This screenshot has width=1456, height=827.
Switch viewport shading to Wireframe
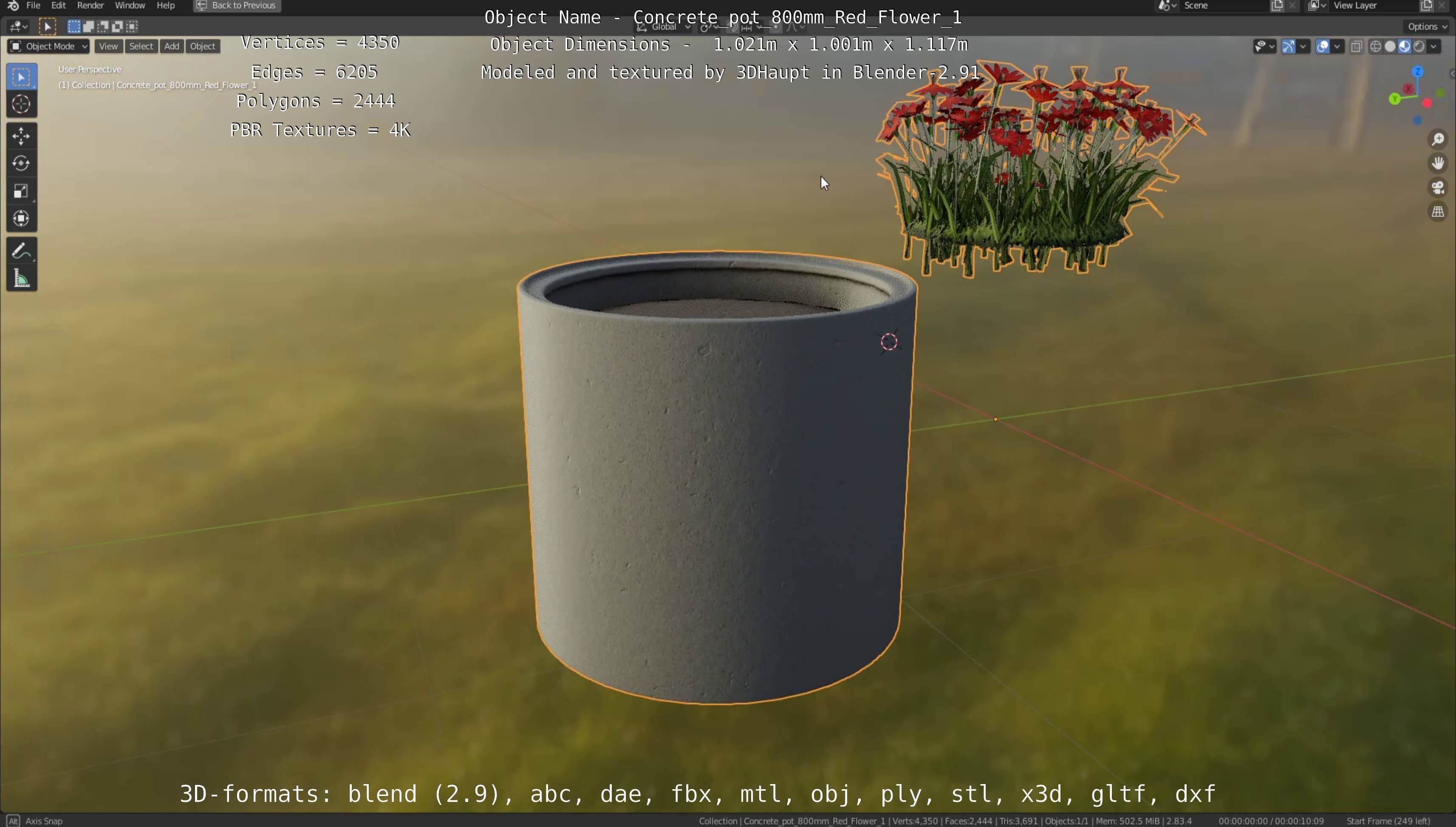(x=1375, y=47)
